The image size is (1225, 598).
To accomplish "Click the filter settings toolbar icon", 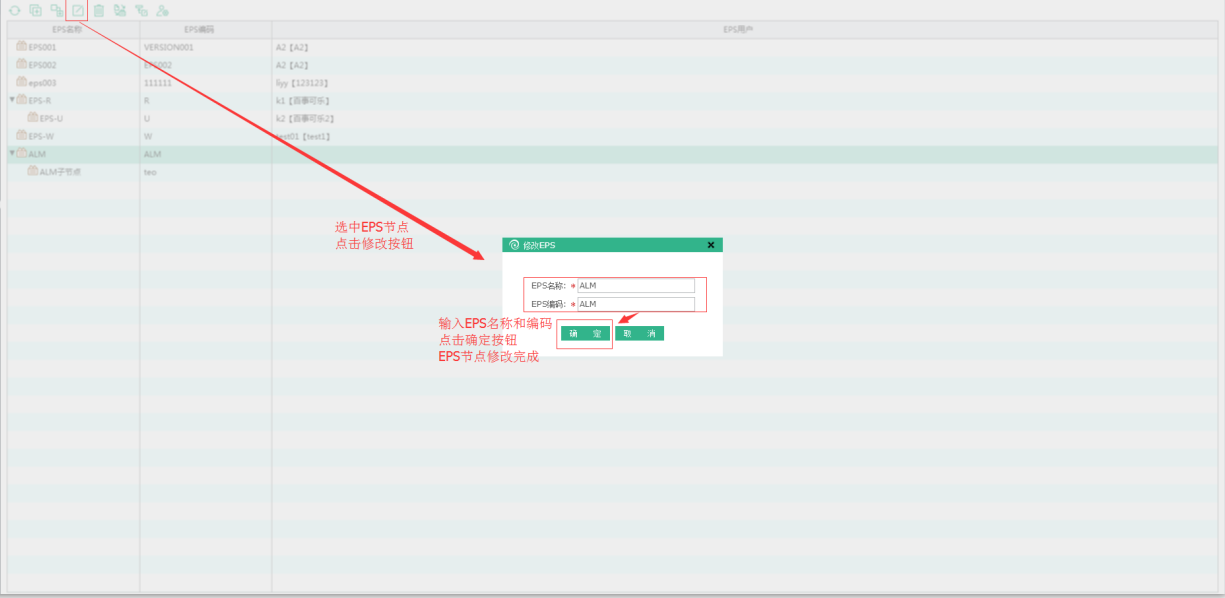I will pyautogui.click(x=141, y=10).
